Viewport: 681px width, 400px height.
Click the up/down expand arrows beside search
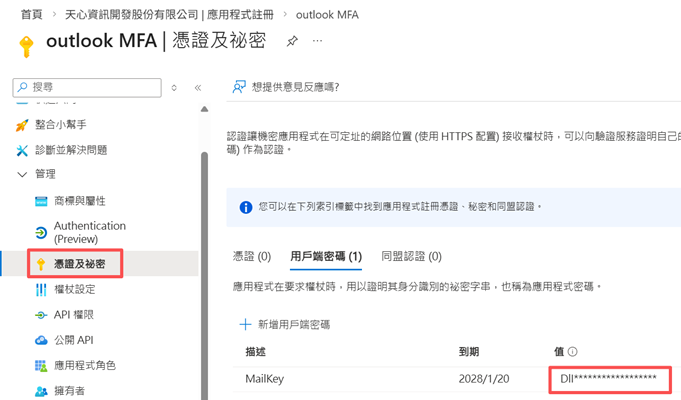(174, 88)
